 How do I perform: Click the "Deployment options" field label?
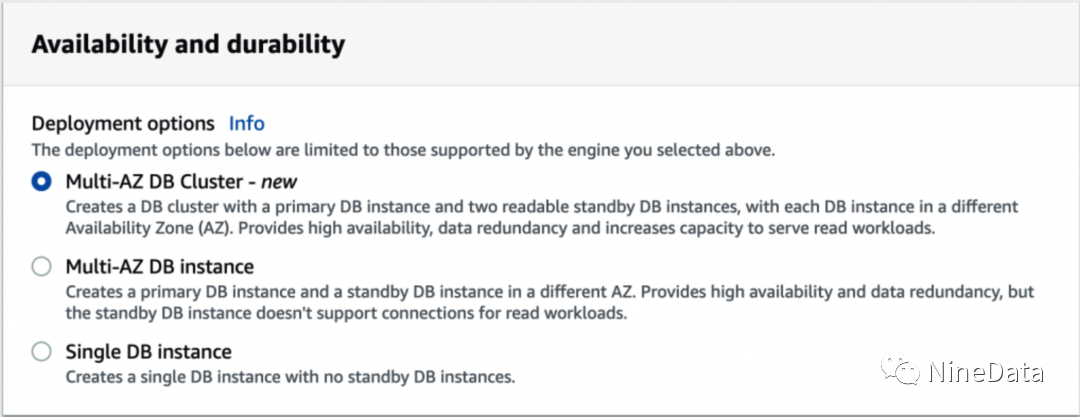(x=123, y=124)
